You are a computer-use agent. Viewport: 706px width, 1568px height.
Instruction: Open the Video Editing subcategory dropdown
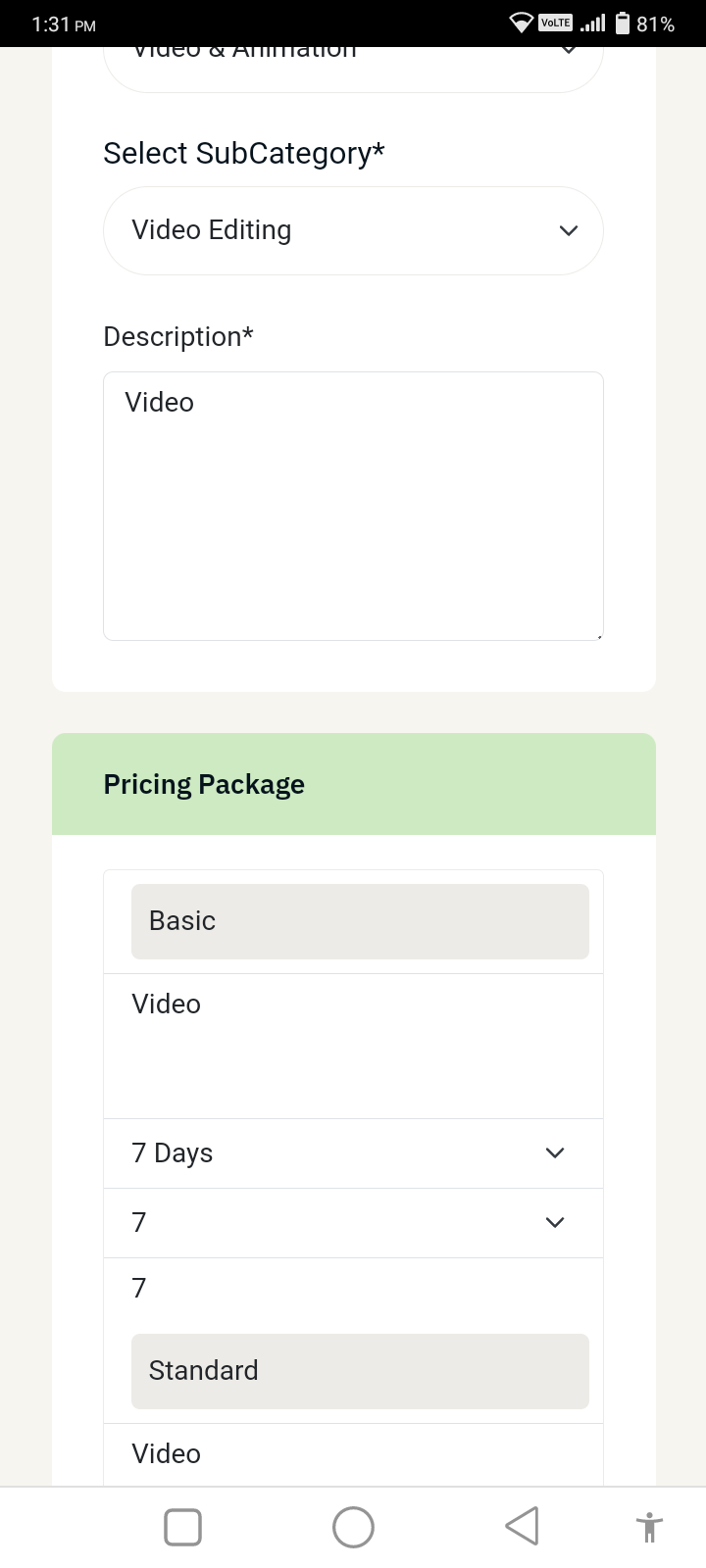click(353, 230)
